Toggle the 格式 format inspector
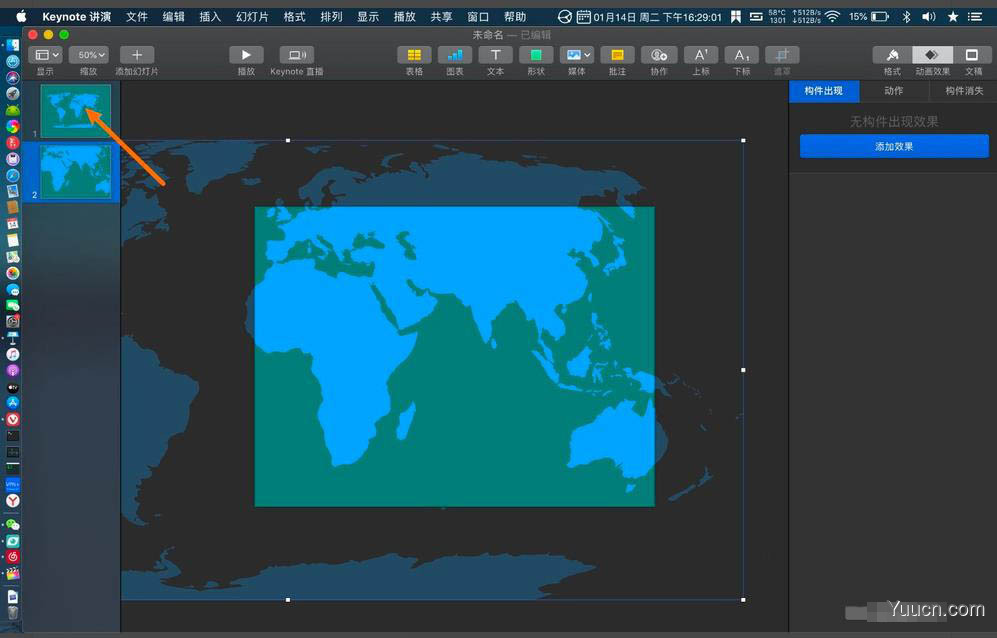 click(892, 55)
